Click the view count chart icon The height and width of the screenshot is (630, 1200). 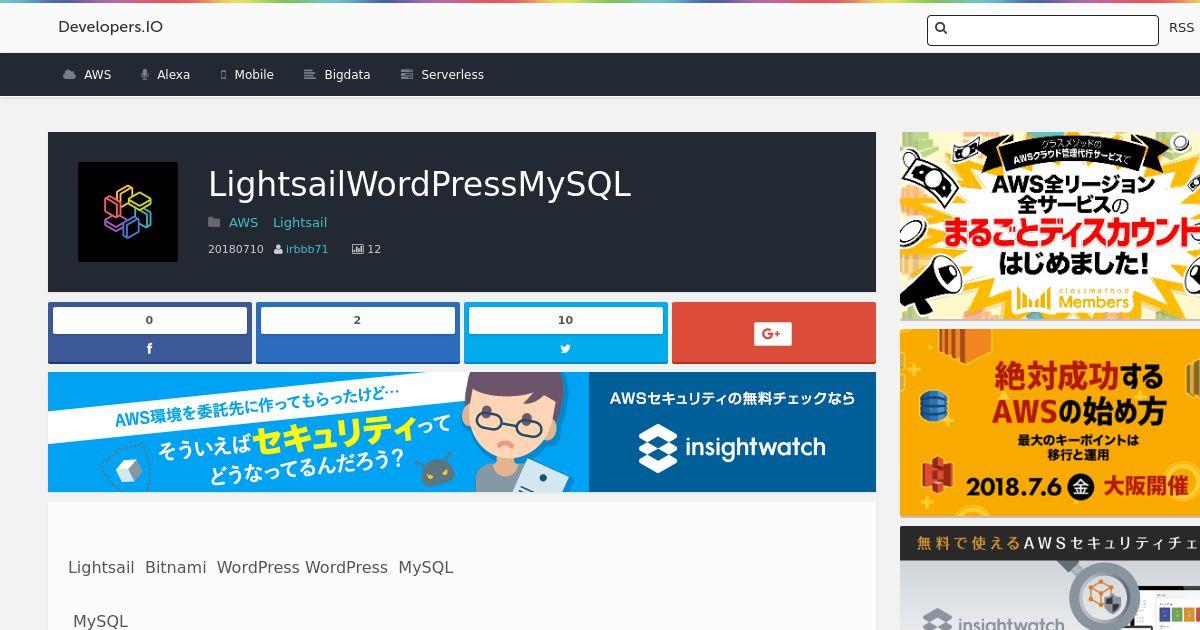(358, 249)
